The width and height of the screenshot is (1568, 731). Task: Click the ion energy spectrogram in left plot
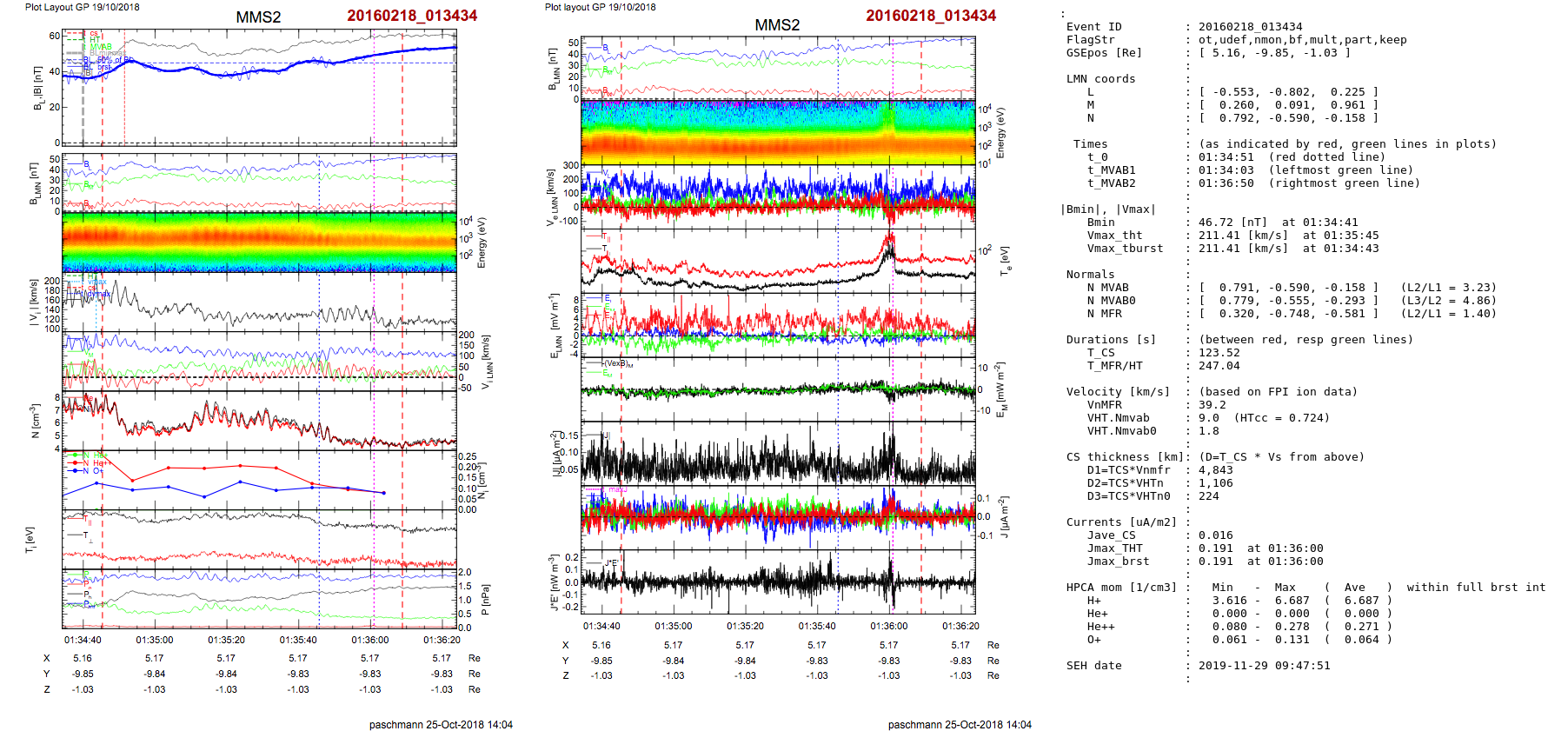tap(259, 243)
